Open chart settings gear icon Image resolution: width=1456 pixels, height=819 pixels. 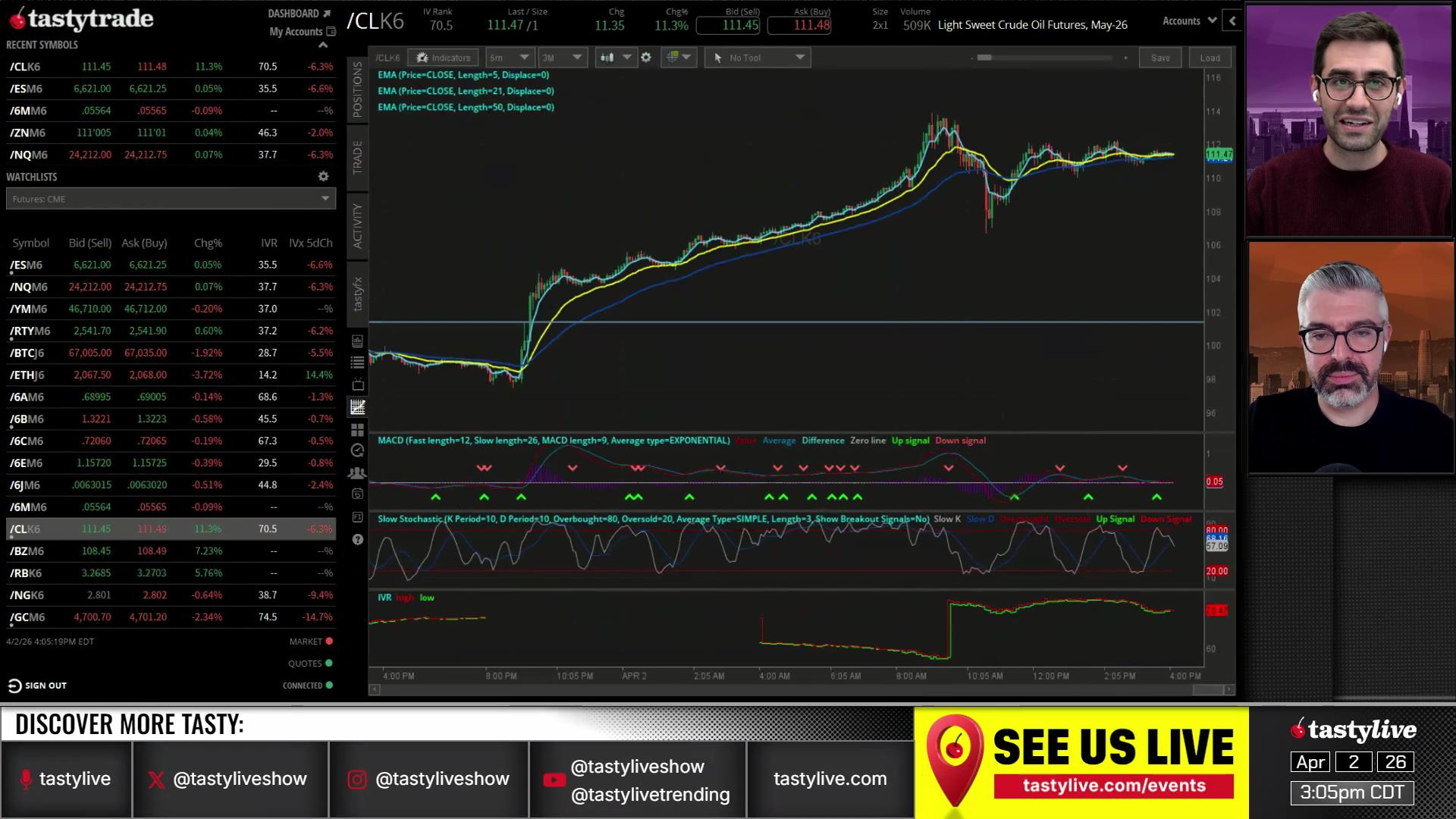point(646,58)
